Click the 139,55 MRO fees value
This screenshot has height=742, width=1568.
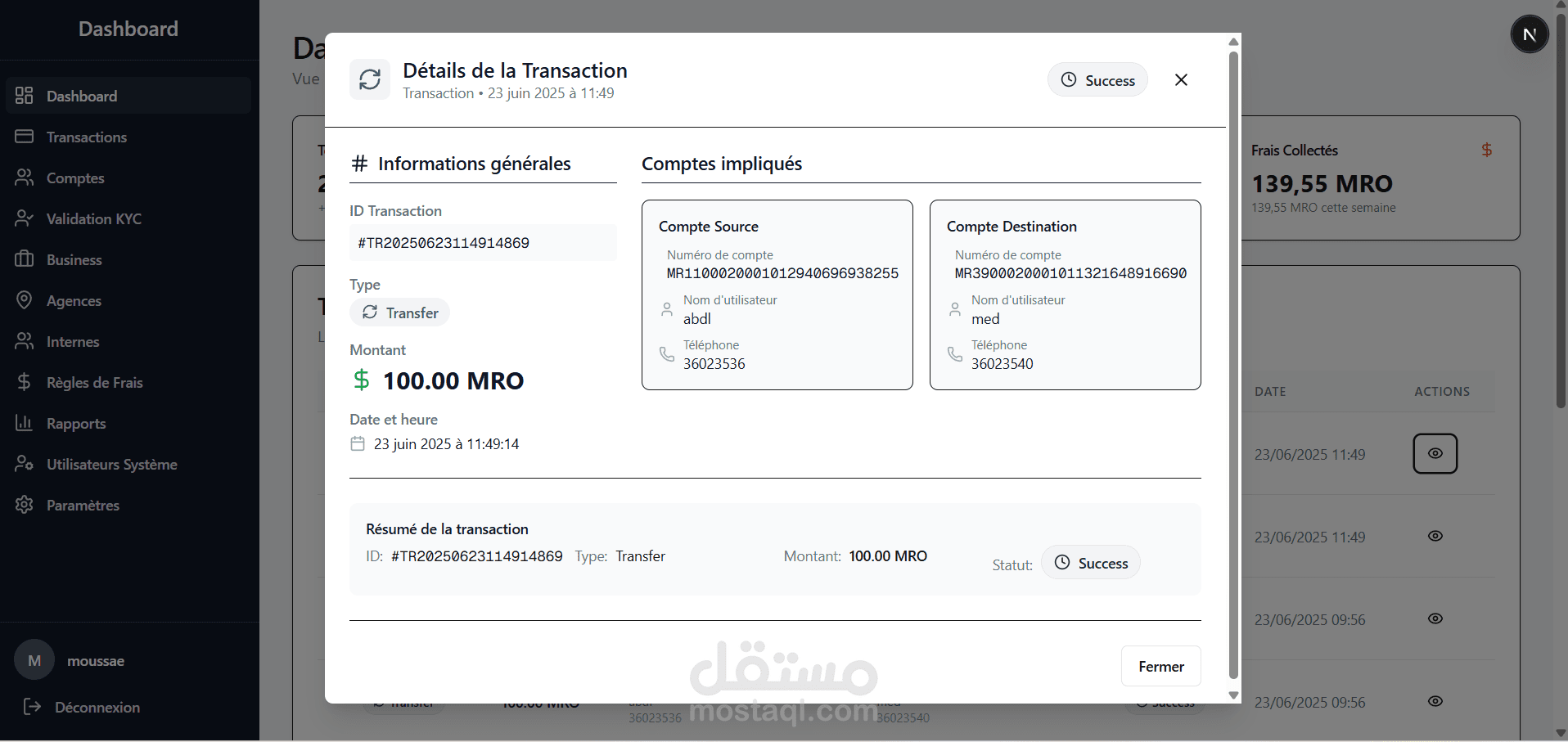pos(1322,184)
